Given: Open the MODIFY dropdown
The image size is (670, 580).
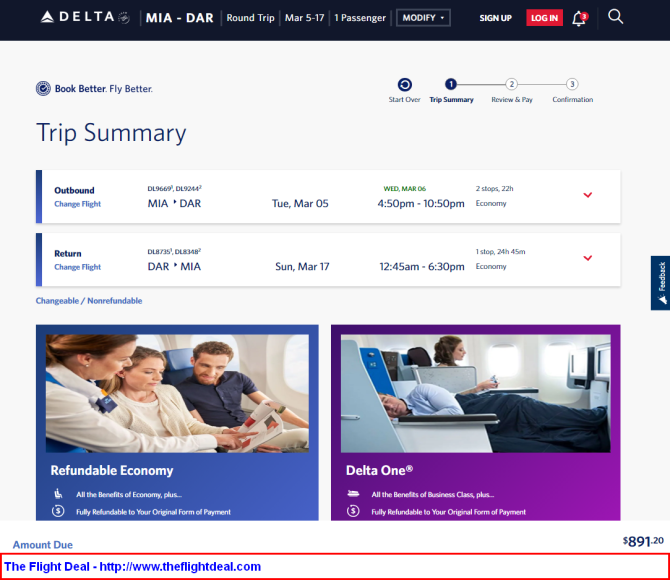Looking at the screenshot, I should pos(423,18).
